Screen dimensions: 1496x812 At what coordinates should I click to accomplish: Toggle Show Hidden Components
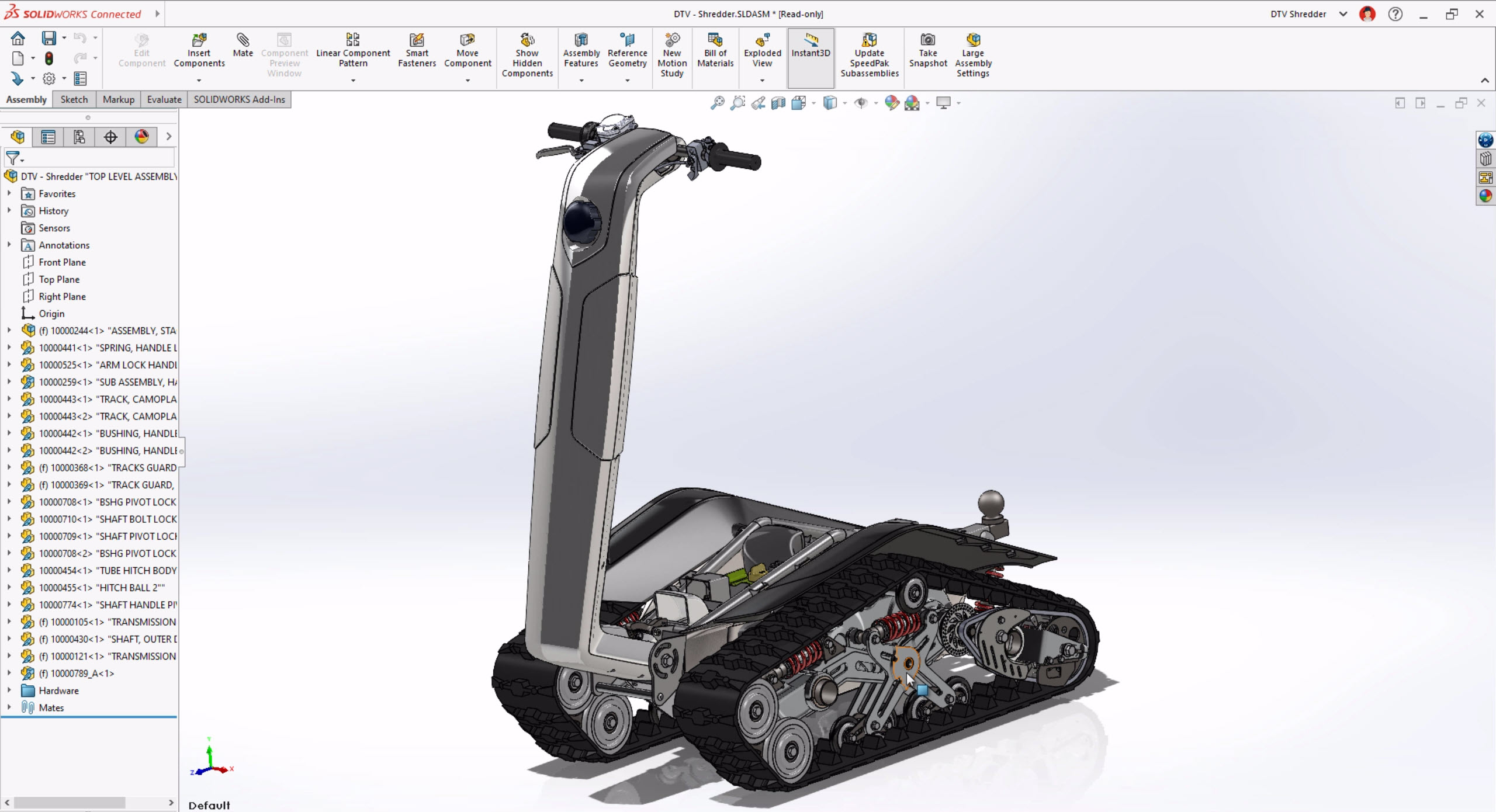coord(527,40)
